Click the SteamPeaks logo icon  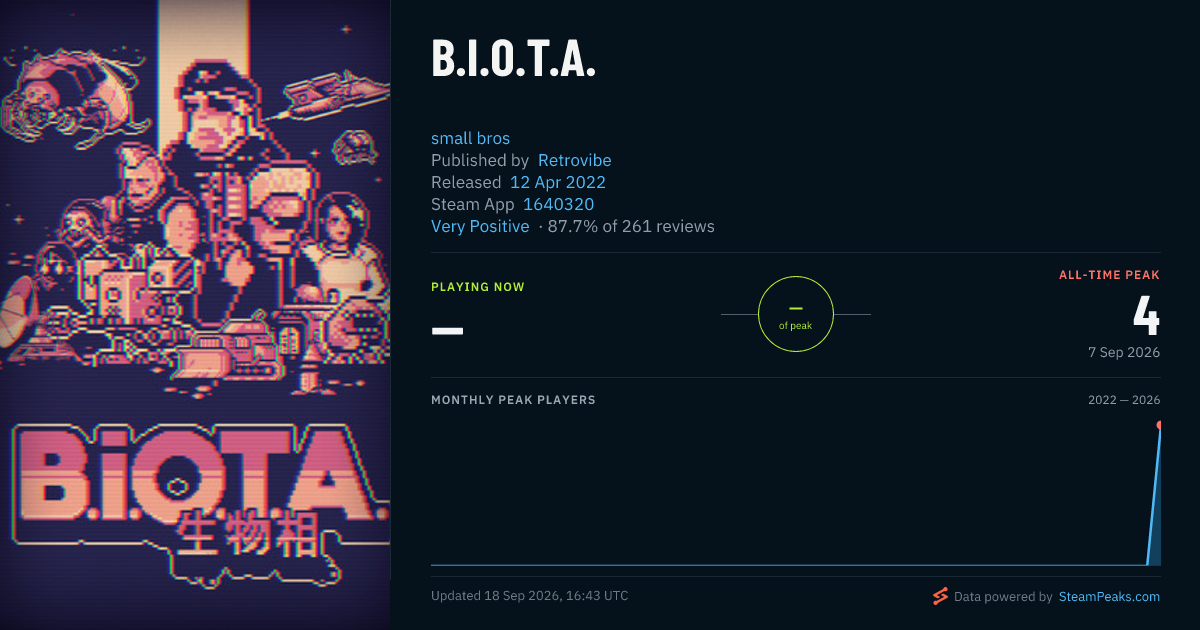pos(940,596)
